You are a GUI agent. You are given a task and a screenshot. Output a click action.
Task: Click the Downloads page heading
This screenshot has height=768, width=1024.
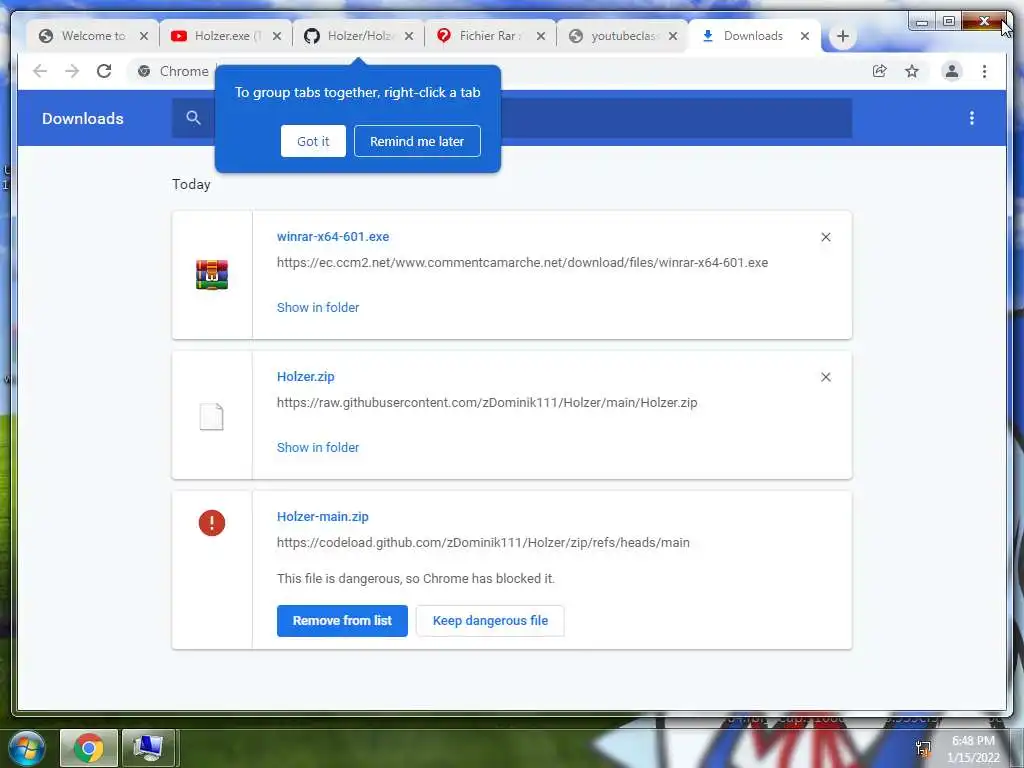pyautogui.click(x=83, y=118)
